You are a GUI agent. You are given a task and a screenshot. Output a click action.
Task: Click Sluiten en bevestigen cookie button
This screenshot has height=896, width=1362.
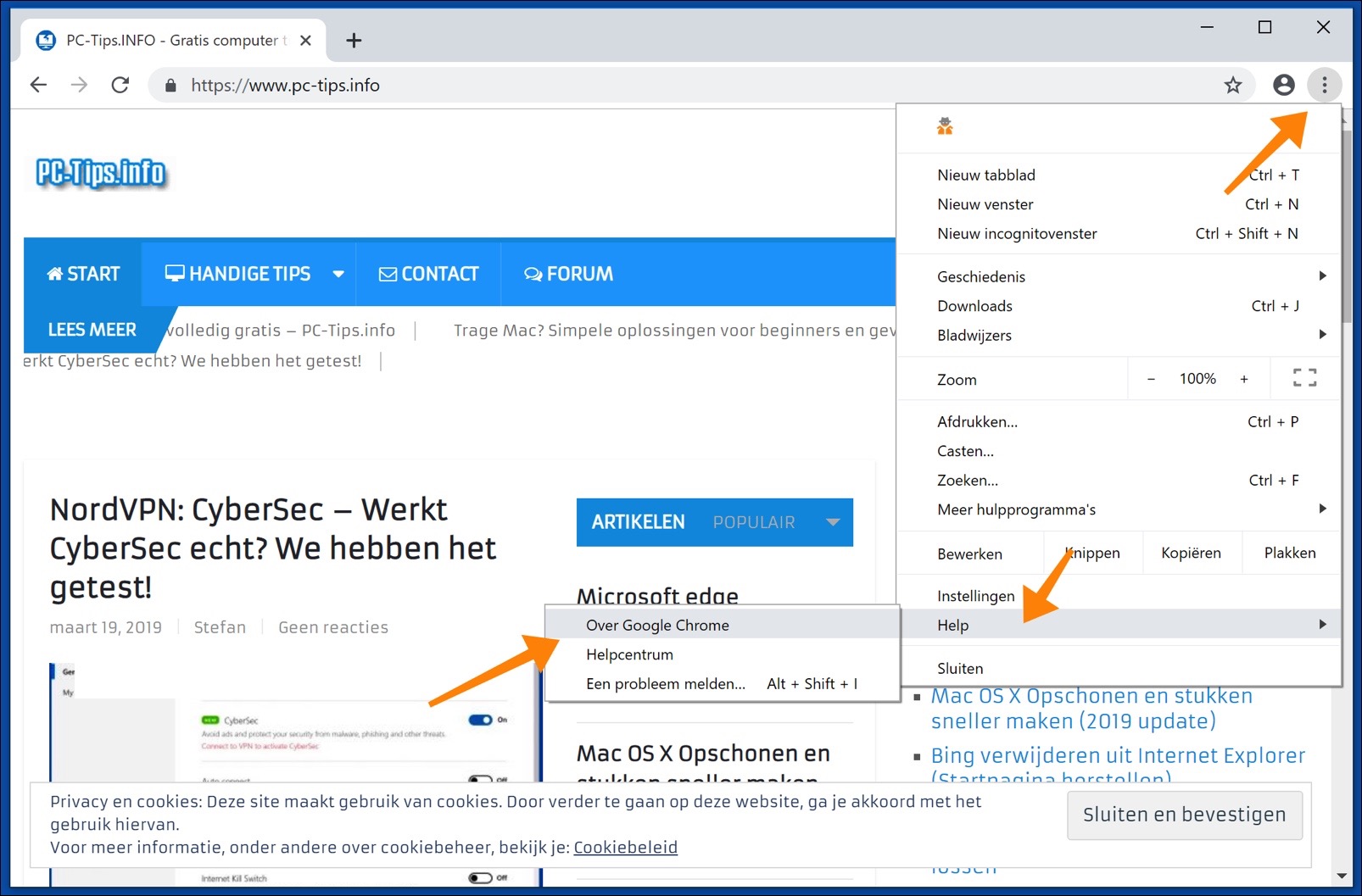[1184, 815]
